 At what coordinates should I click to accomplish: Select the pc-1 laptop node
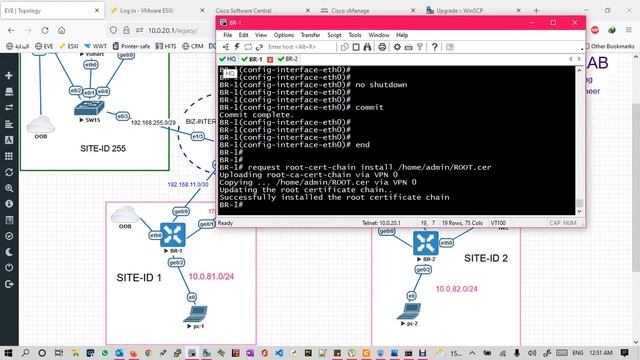tap(196, 315)
